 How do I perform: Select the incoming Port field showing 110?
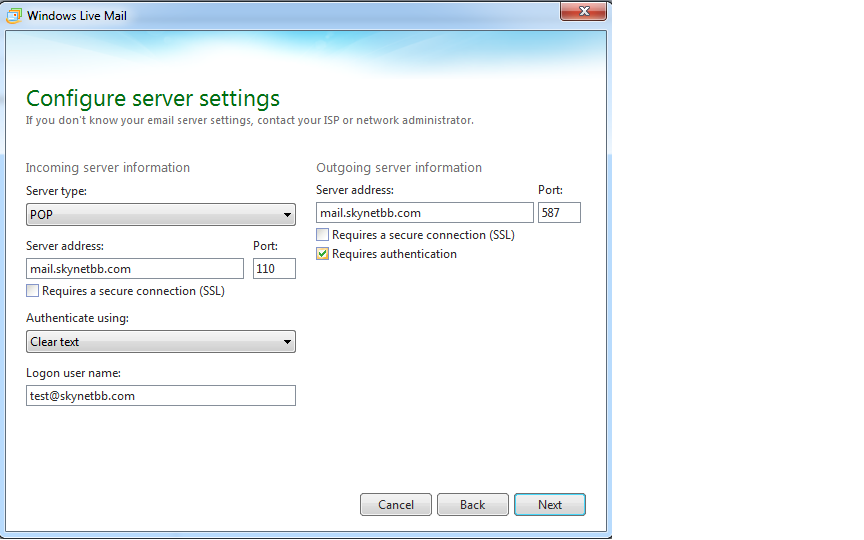[274, 269]
